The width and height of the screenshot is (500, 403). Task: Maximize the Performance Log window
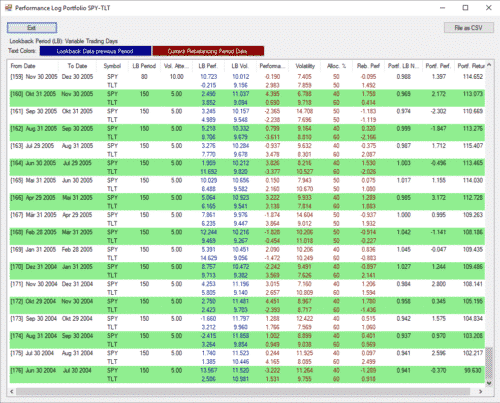coord(465,8)
